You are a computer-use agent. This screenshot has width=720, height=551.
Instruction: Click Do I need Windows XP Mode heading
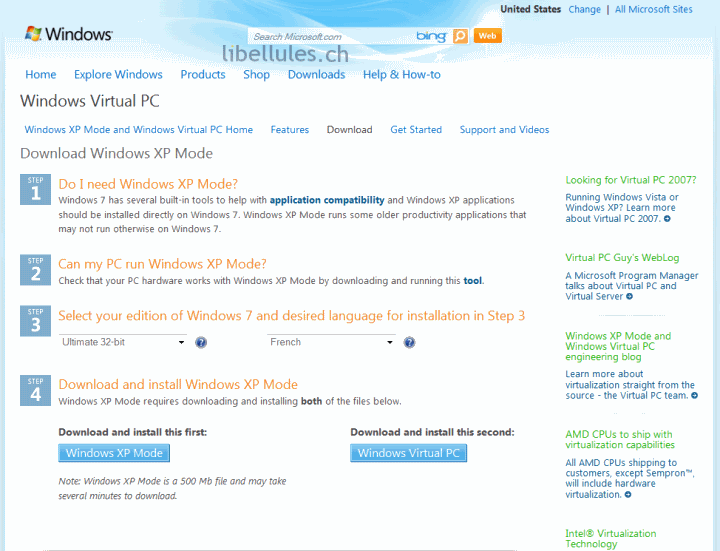pyautogui.click(x=148, y=184)
